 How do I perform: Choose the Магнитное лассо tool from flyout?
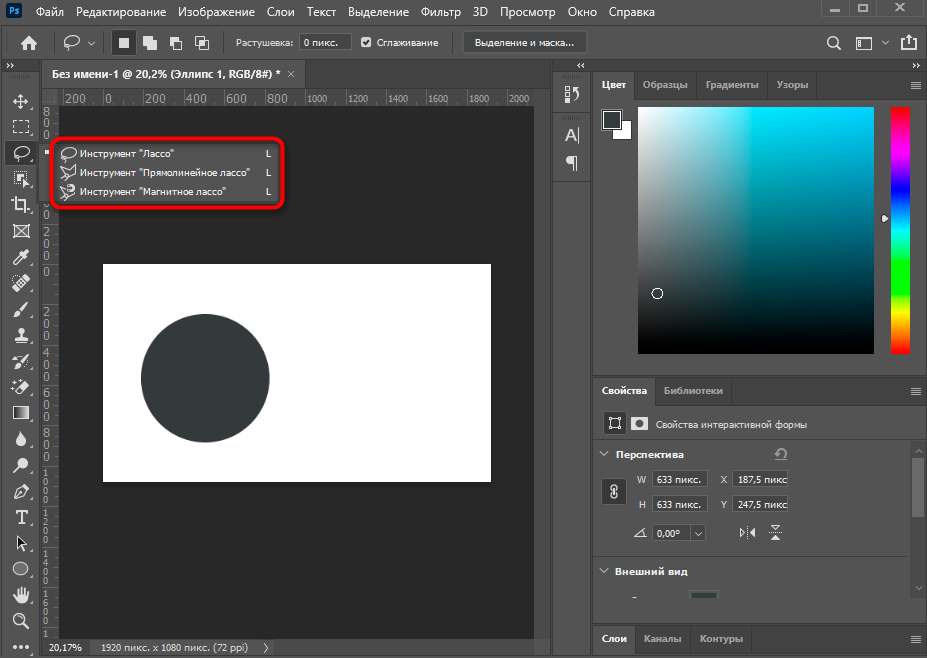tap(153, 190)
